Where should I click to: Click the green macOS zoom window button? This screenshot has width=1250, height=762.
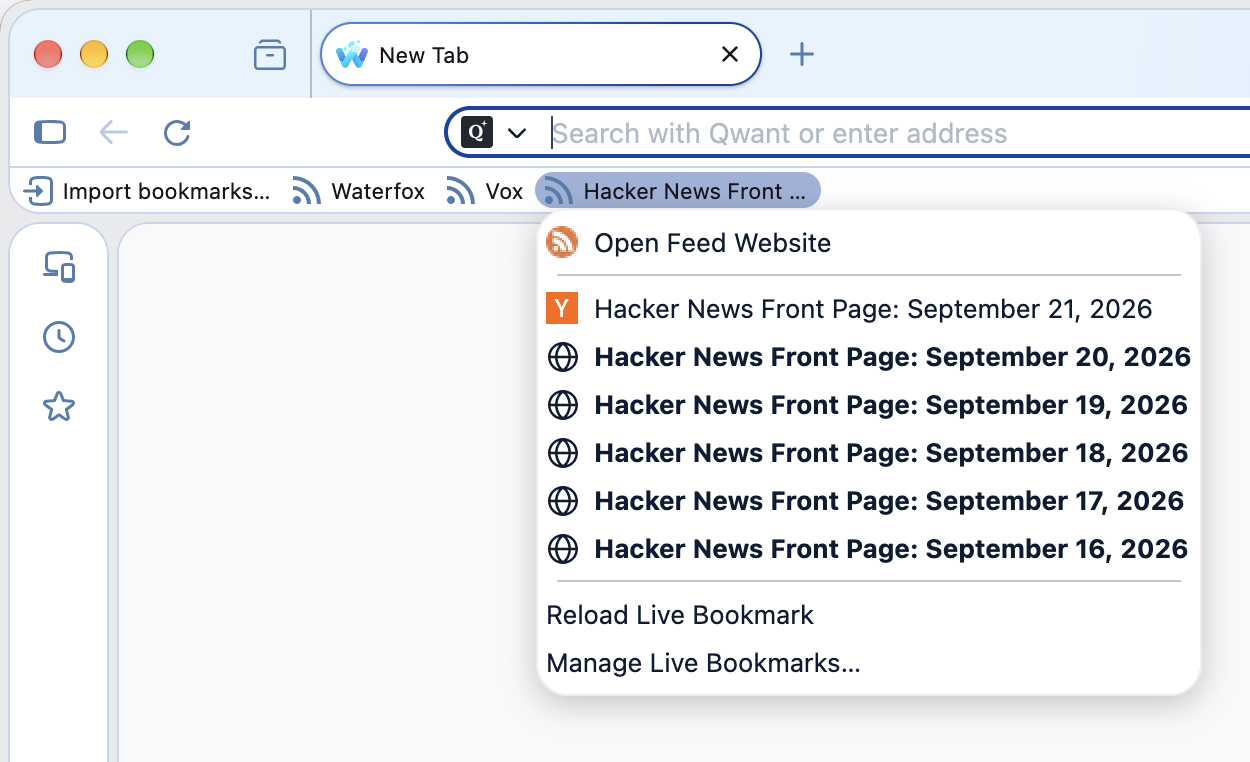(140, 54)
